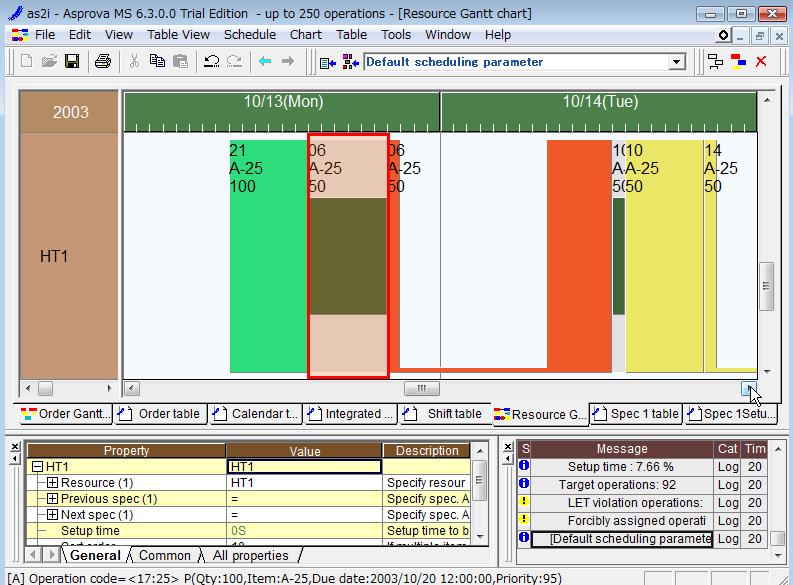Image resolution: width=793 pixels, height=585 pixels.
Task: Switch to the All properties tab
Action: pyautogui.click(x=251, y=556)
